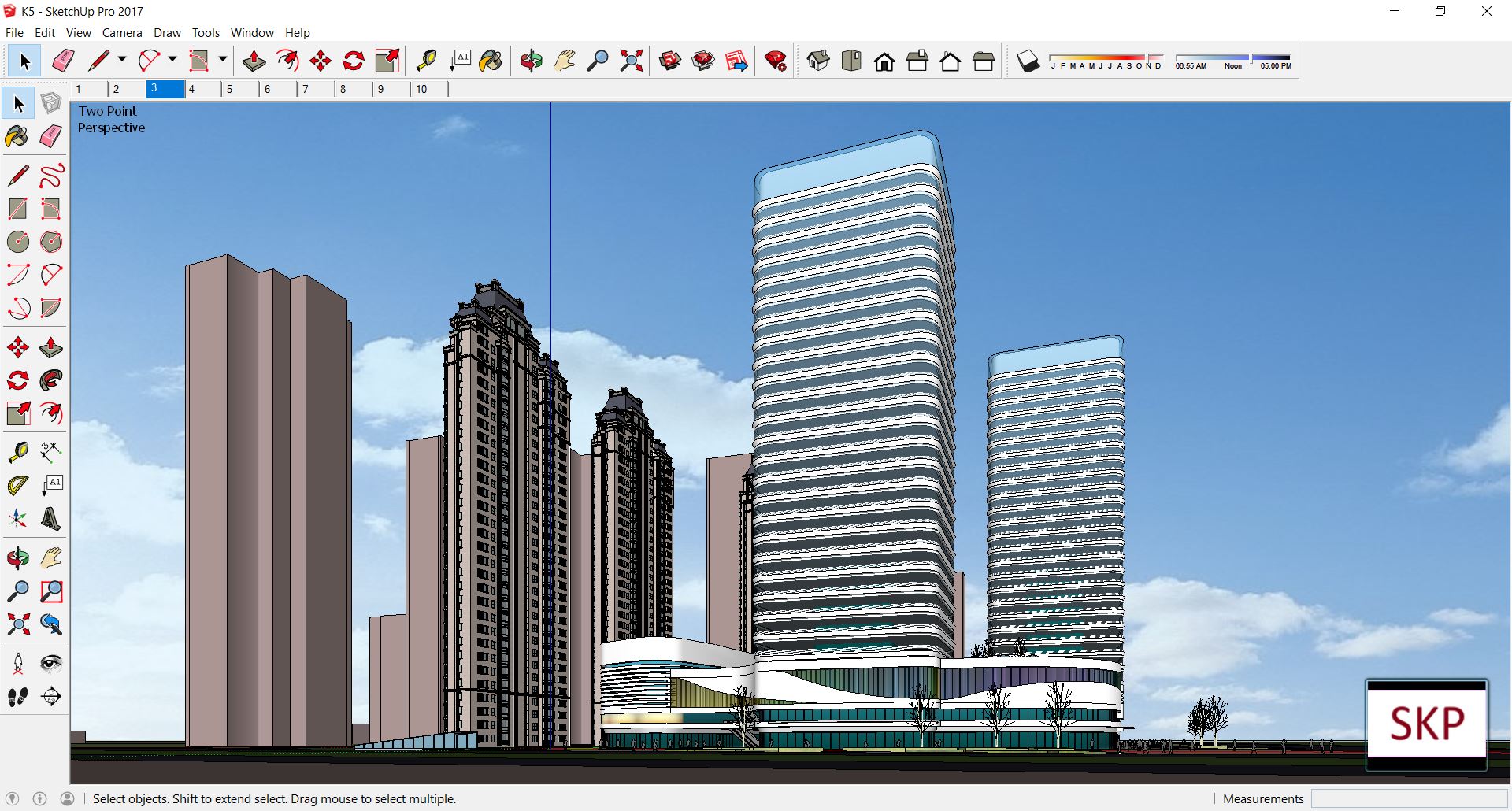Switch to Iso house view
1512x811 pixels.
[x=818, y=61]
